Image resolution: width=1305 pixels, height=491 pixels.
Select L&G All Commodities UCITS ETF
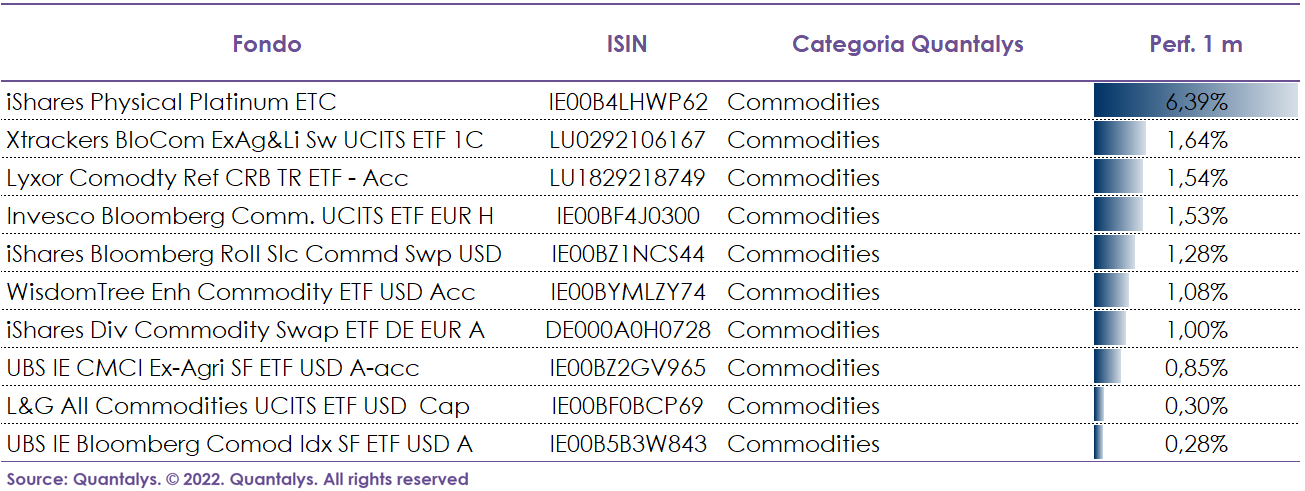tap(238, 406)
